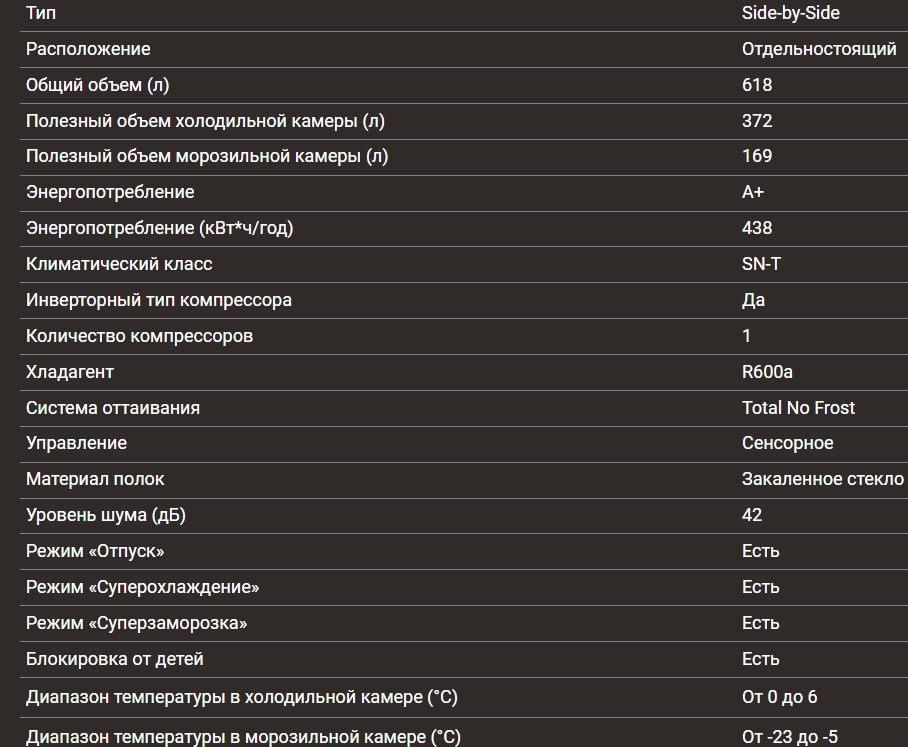This screenshot has height=747, width=908.
Task: Click the "A+" energy class value
Action: pyautogui.click(x=753, y=192)
